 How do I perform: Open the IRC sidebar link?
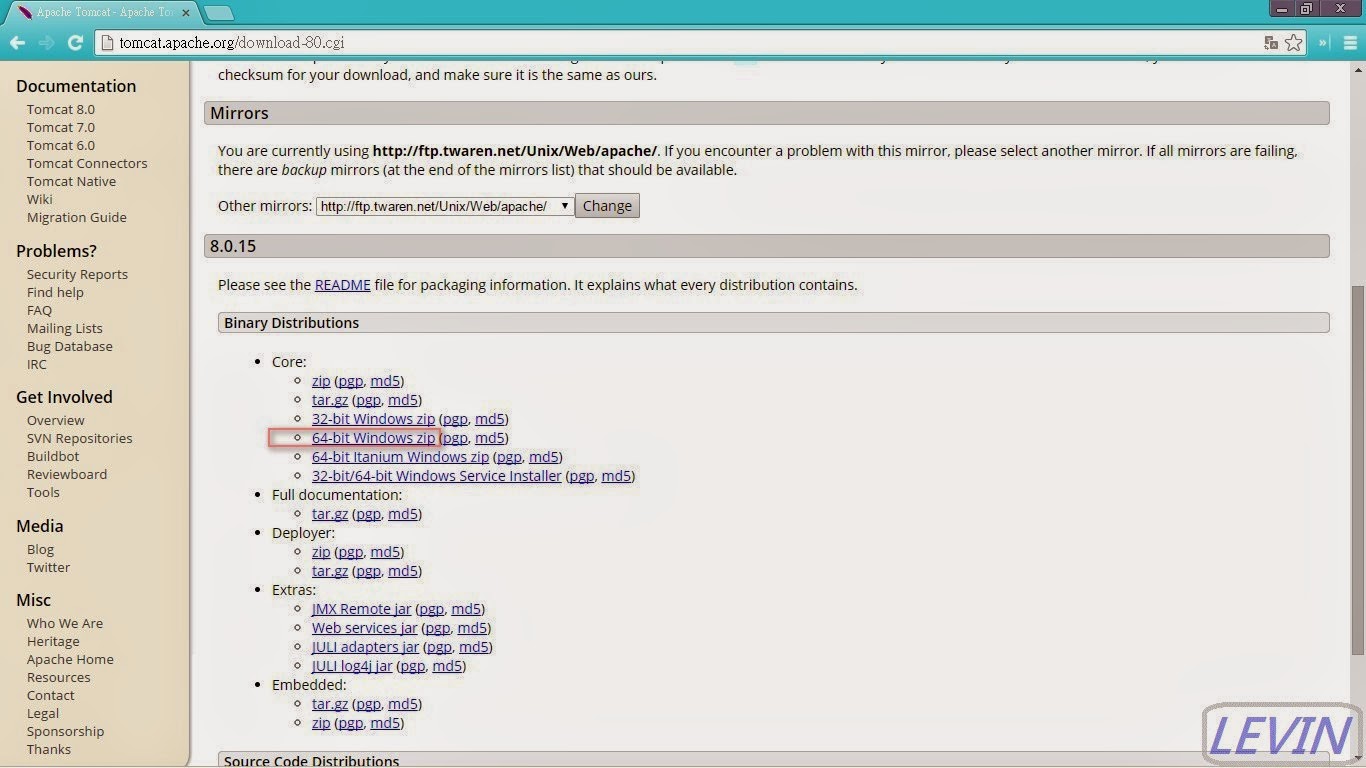point(37,365)
